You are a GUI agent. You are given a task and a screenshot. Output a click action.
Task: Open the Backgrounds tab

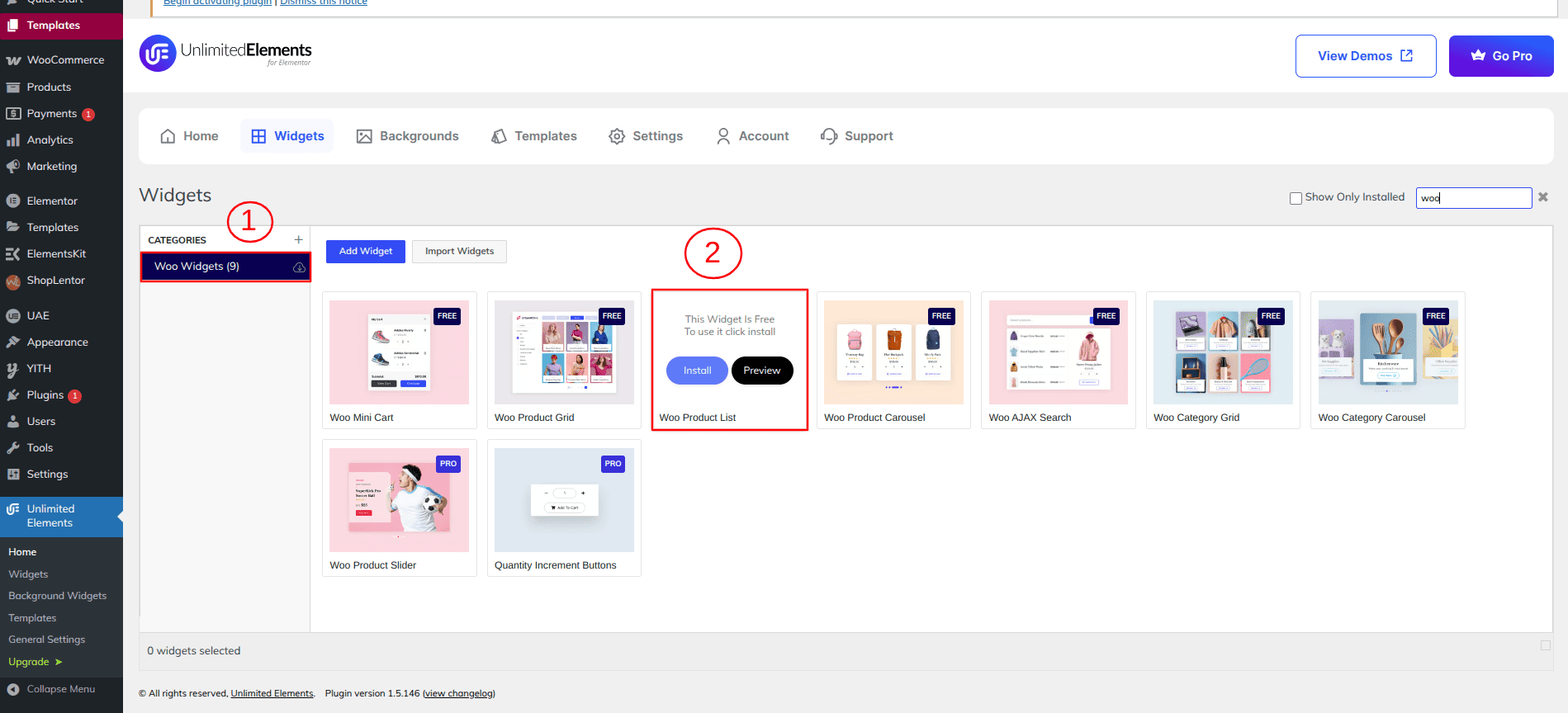point(407,136)
